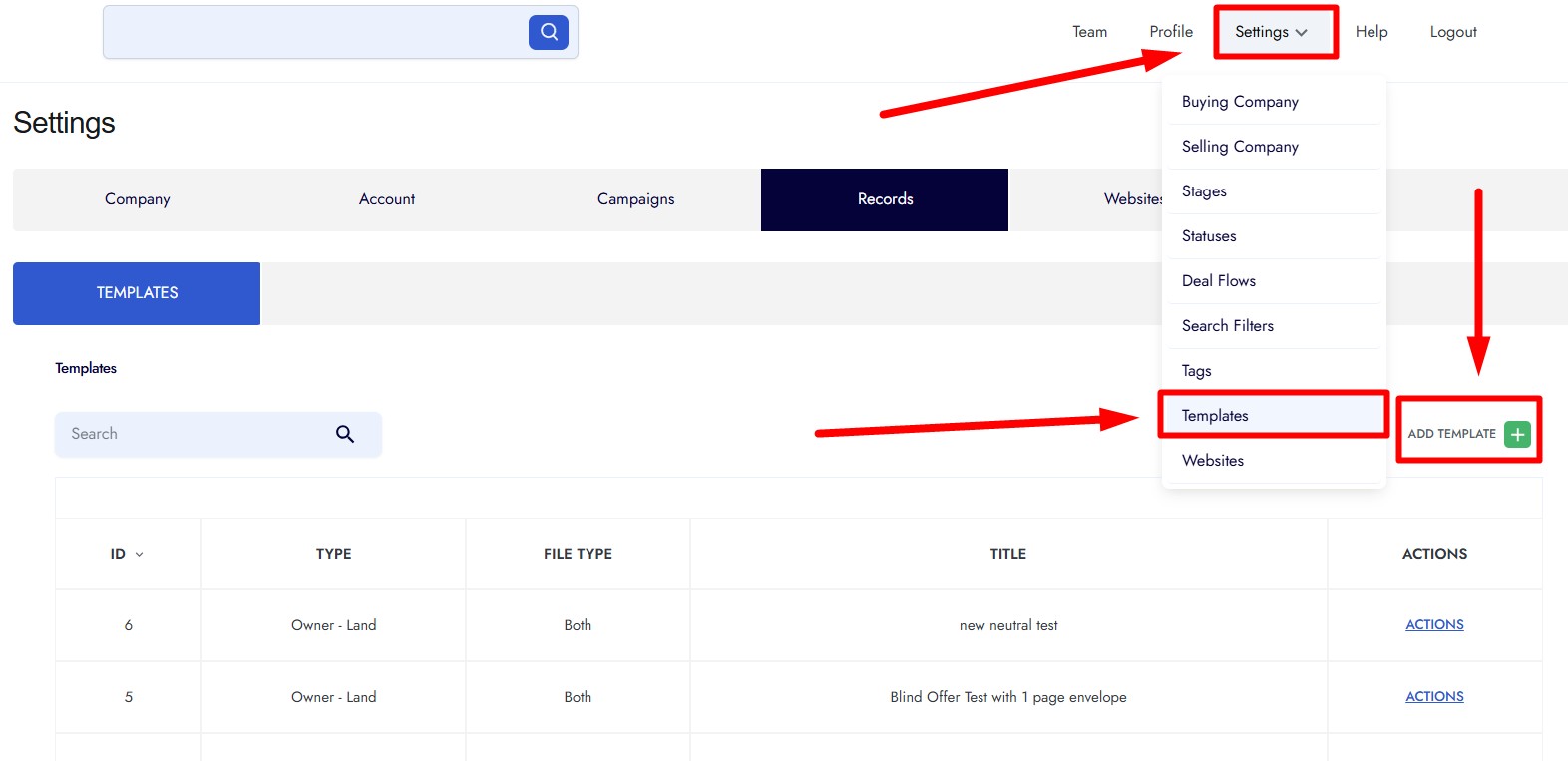The image size is (1568, 761).
Task: Click the blue search magnifier button
Action: coord(549,32)
